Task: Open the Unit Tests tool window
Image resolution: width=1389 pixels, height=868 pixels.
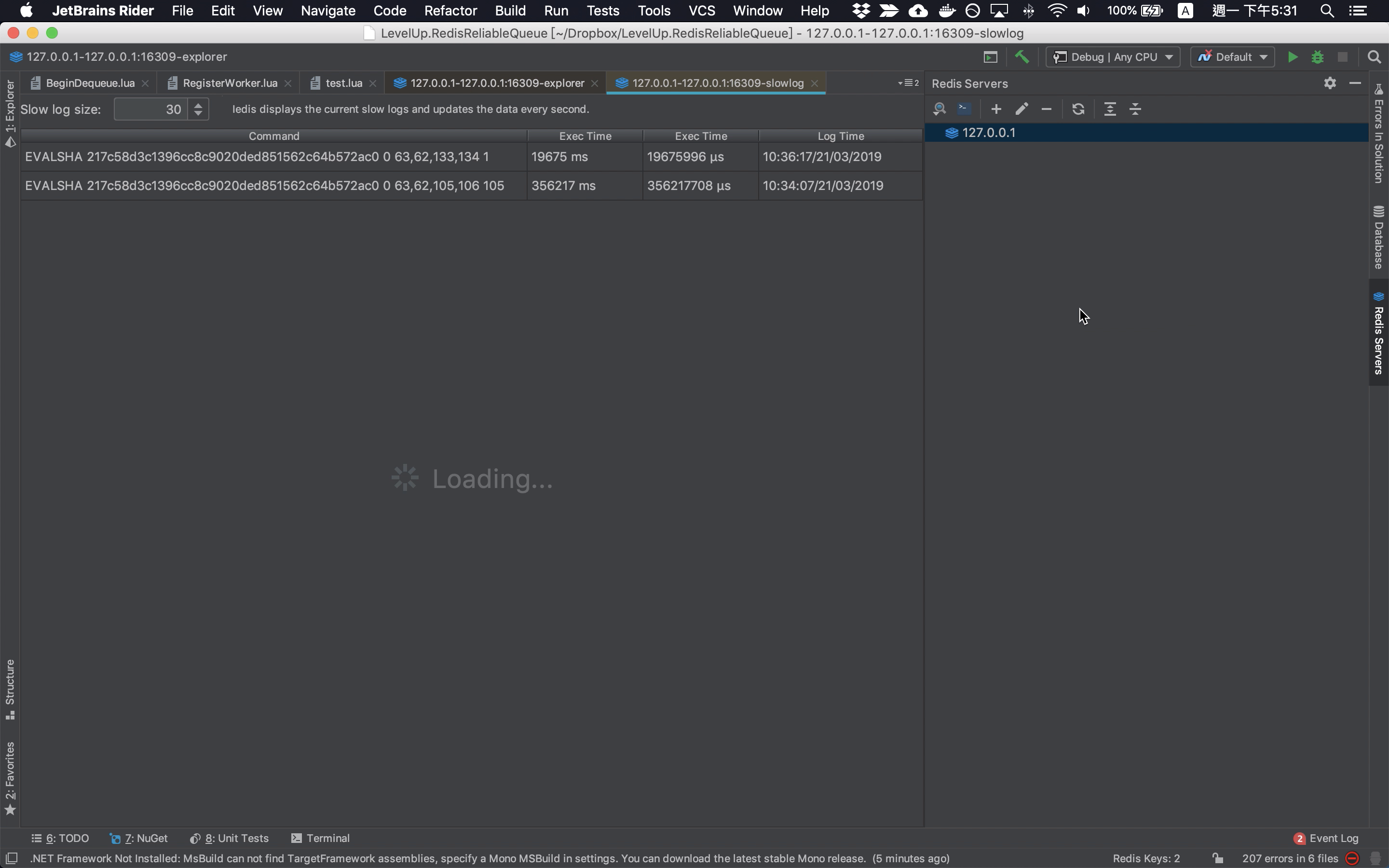Action: (229, 838)
